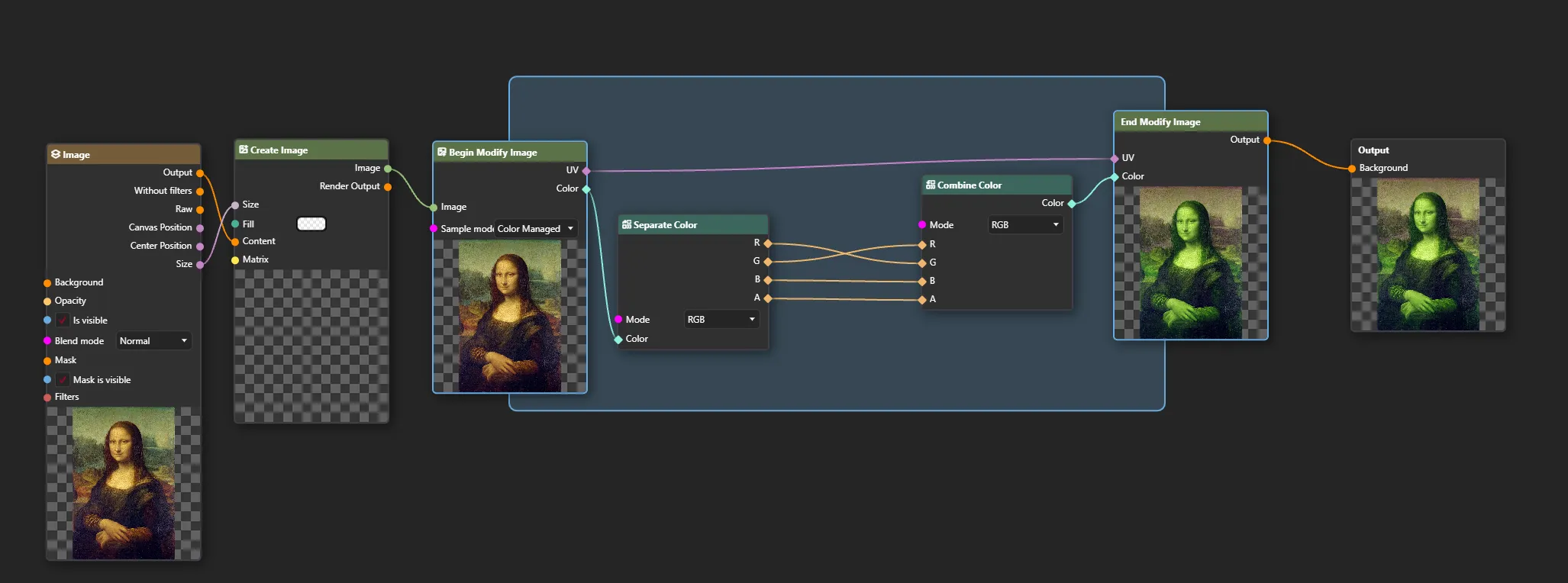Screen dimensions: 1568x583
Task: Toggle the Mask is visible checkbox
Action: tap(63, 380)
